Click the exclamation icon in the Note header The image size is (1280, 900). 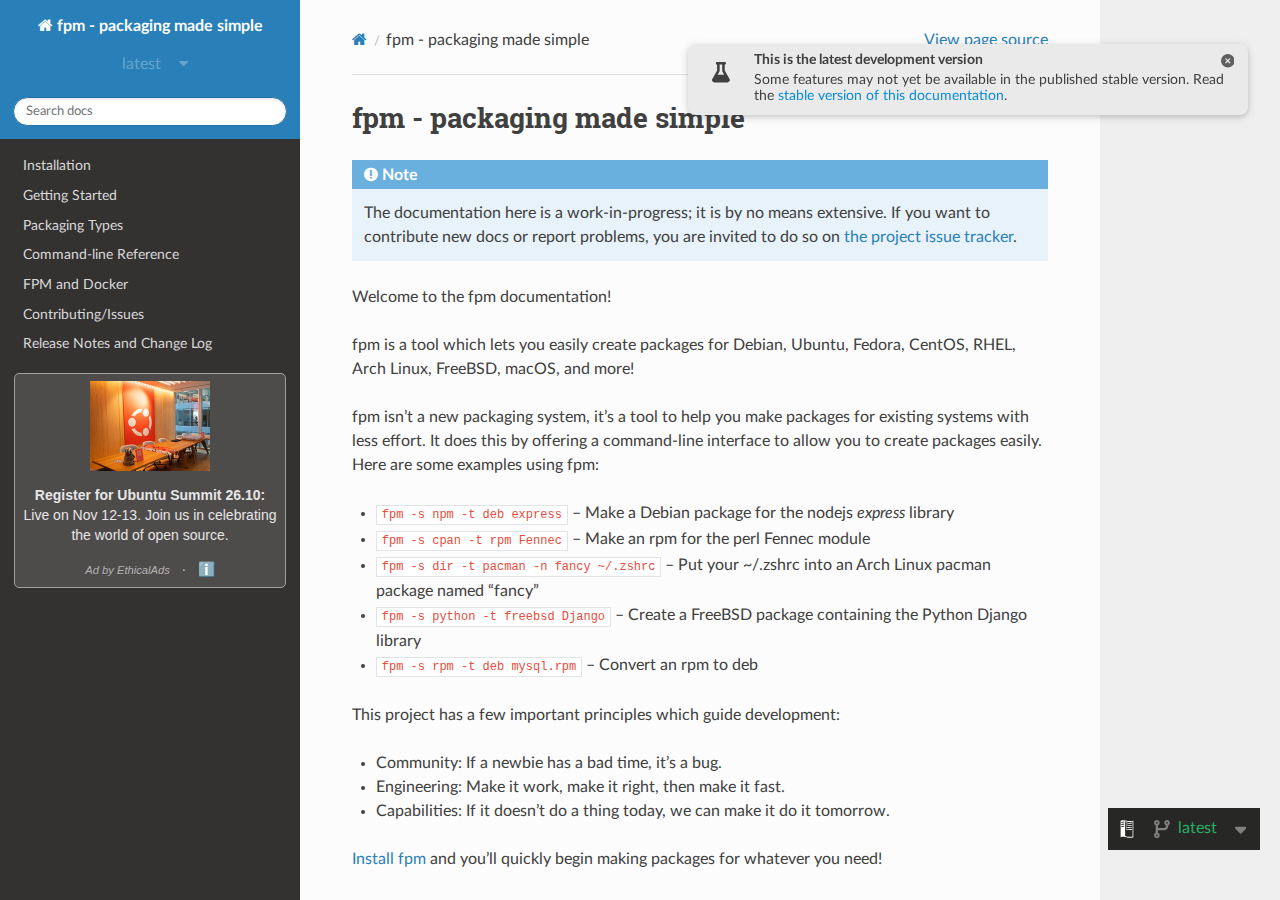[371, 174]
